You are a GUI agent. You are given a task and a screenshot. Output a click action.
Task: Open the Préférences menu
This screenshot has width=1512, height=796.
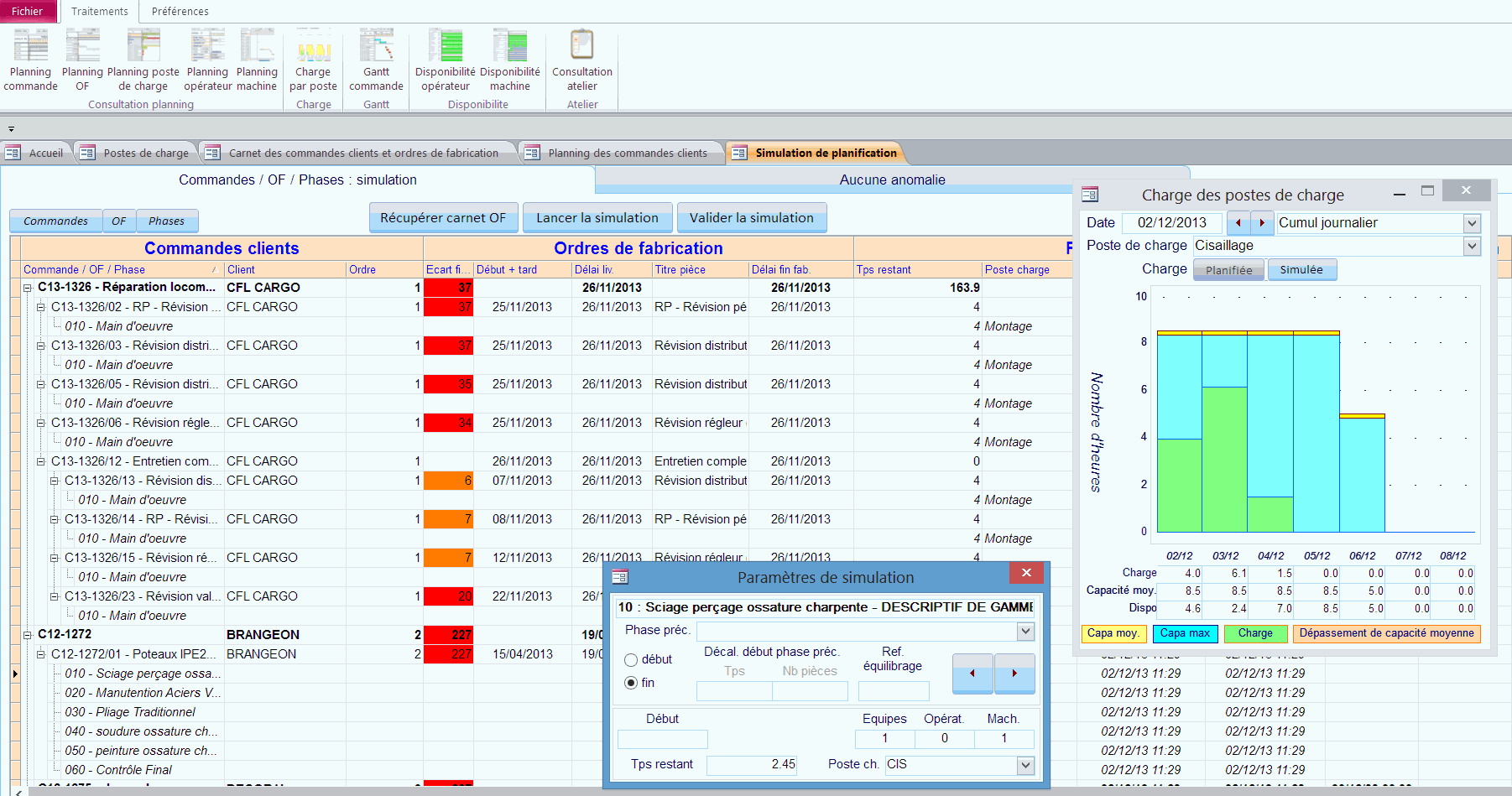tap(179, 12)
